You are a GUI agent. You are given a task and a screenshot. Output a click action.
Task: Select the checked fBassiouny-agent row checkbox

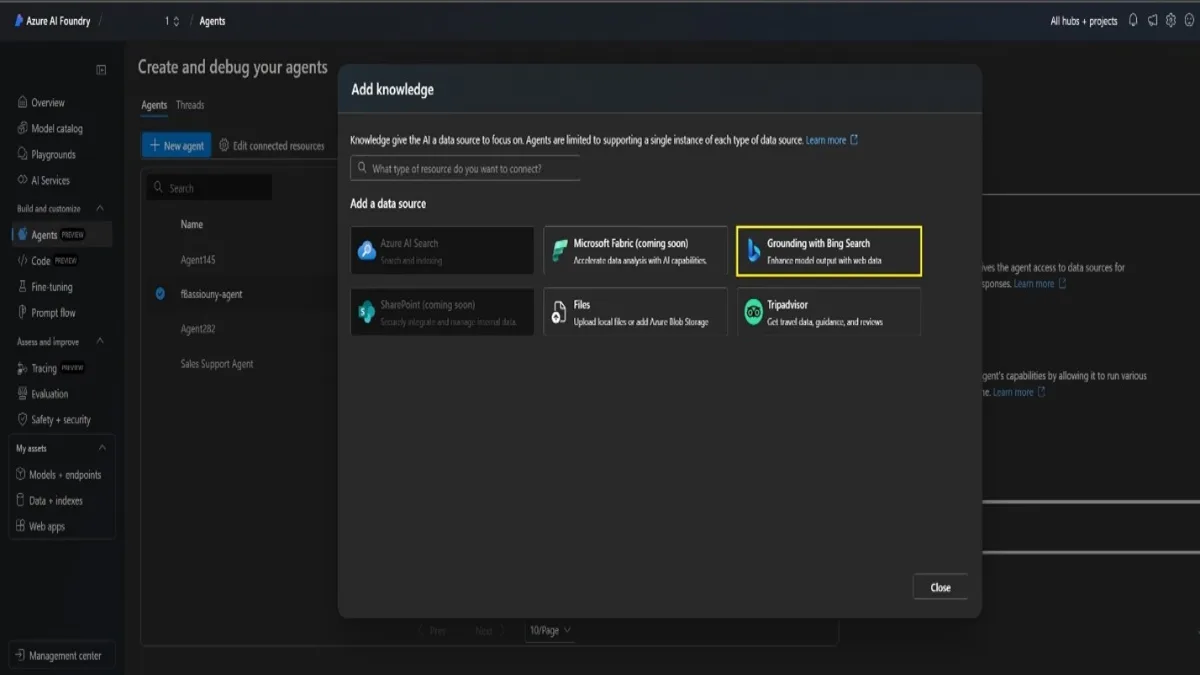pos(160,294)
